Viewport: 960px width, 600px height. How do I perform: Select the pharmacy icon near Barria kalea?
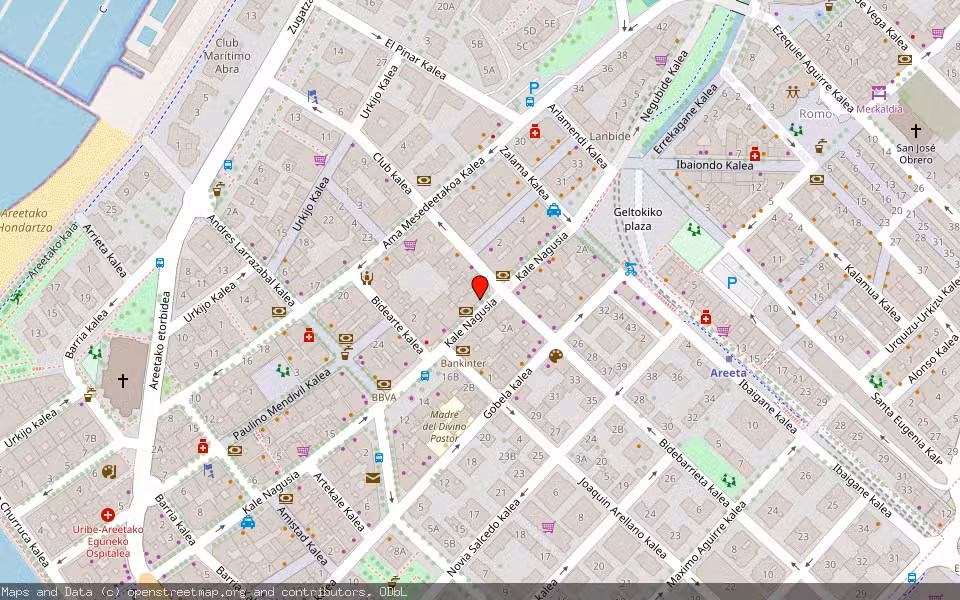[x=203, y=446]
